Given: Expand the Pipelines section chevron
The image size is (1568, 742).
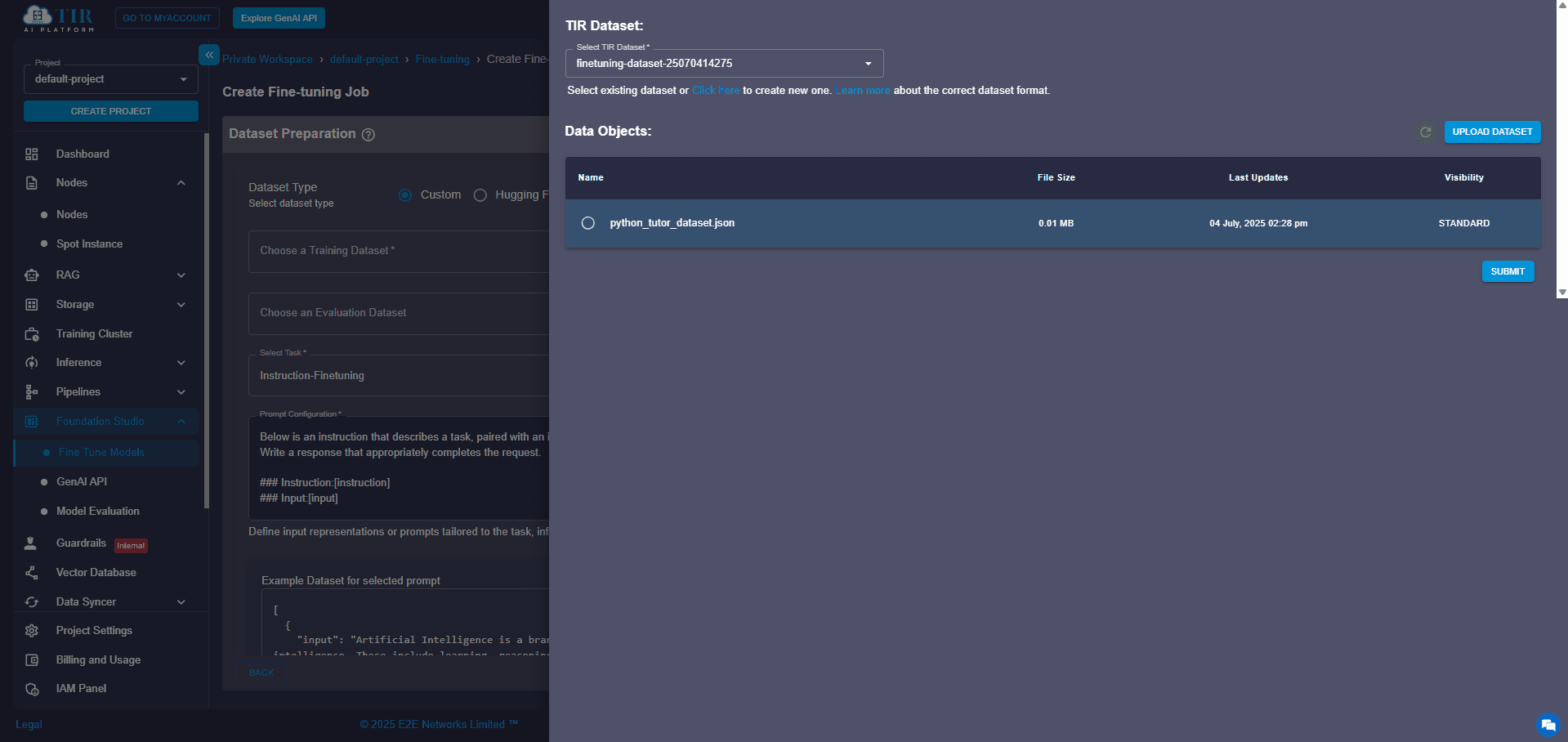Looking at the screenshot, I should click(181, 392).
